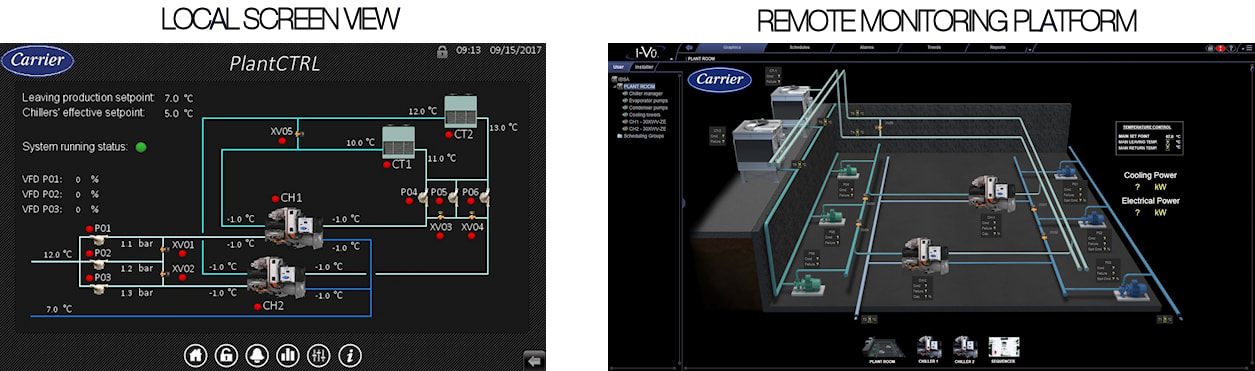Click the red alarm indicator in remote header
The image size is (1255, 371).
point(1221,48)
